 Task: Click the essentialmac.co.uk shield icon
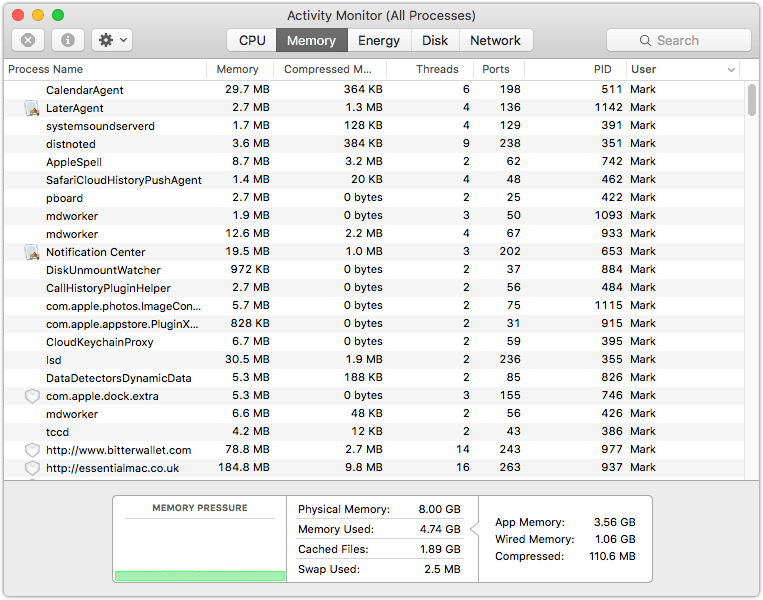pyautogui.click(x=32, y=468)
